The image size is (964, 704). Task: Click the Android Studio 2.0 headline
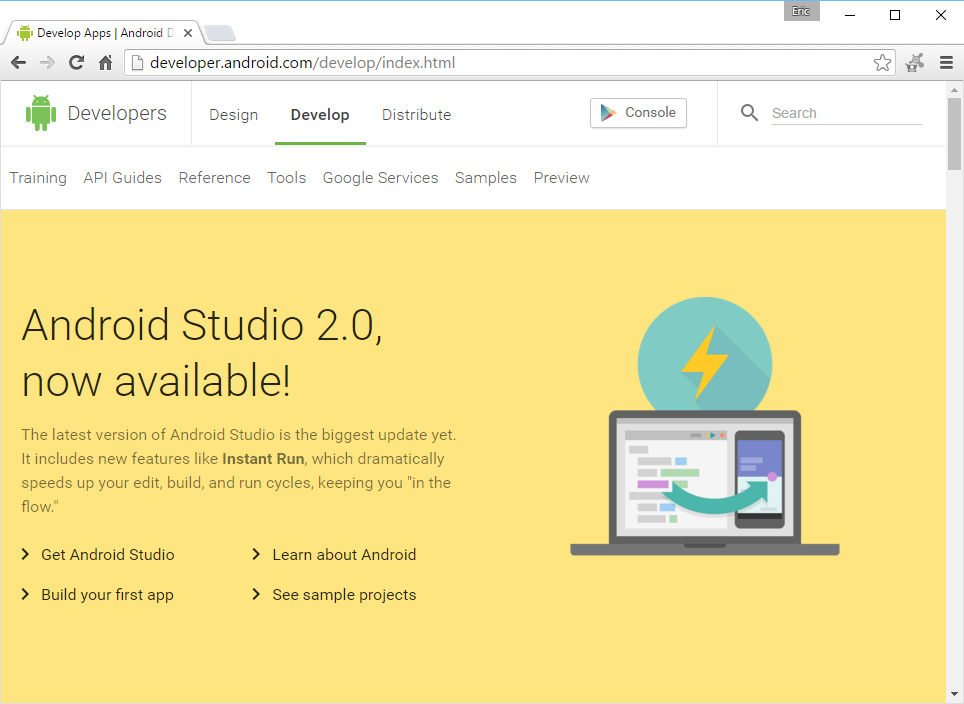point(202,352)
